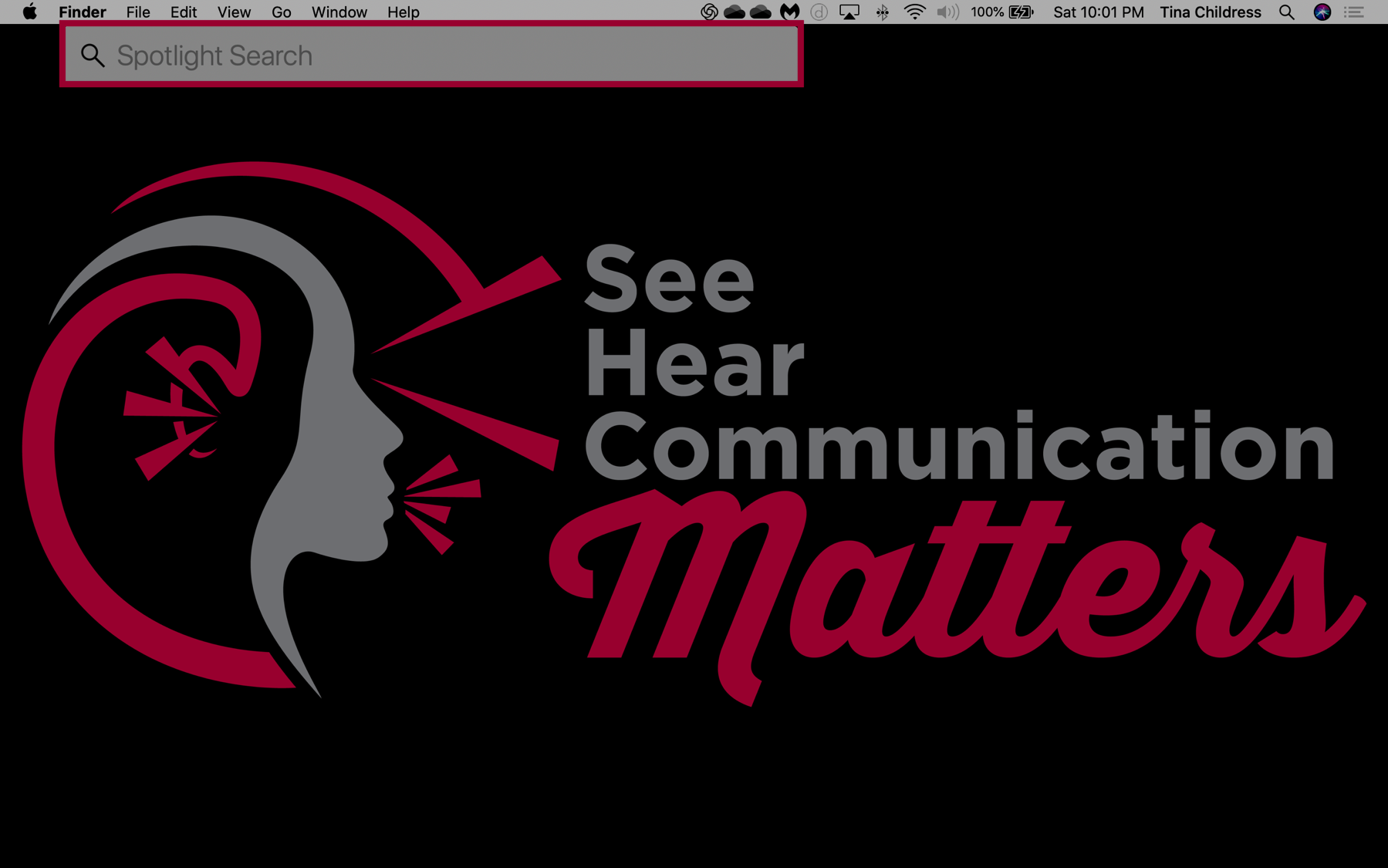Click the Malwarebytes M menu bar icon

789,12
